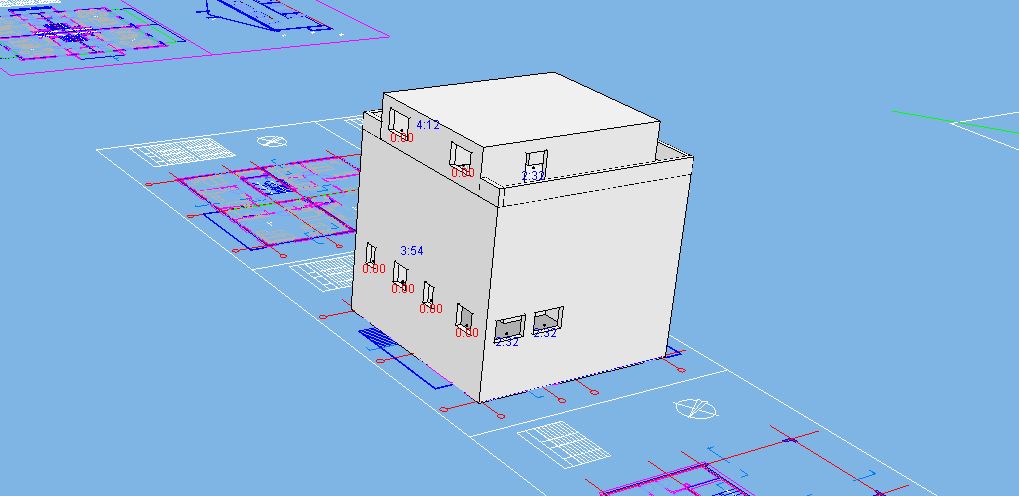The image size is (1019, 496).
Task: Select the roof terrace parapet on the right side
Action: tap(676, 158)
